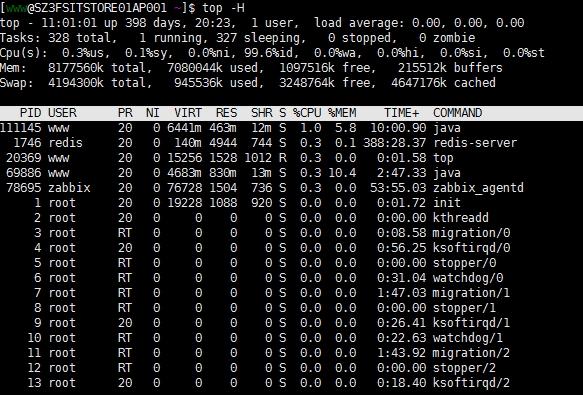583x395 pixels.
Task: Click TIME+ value 388:28.37
Action: point(394,143)
